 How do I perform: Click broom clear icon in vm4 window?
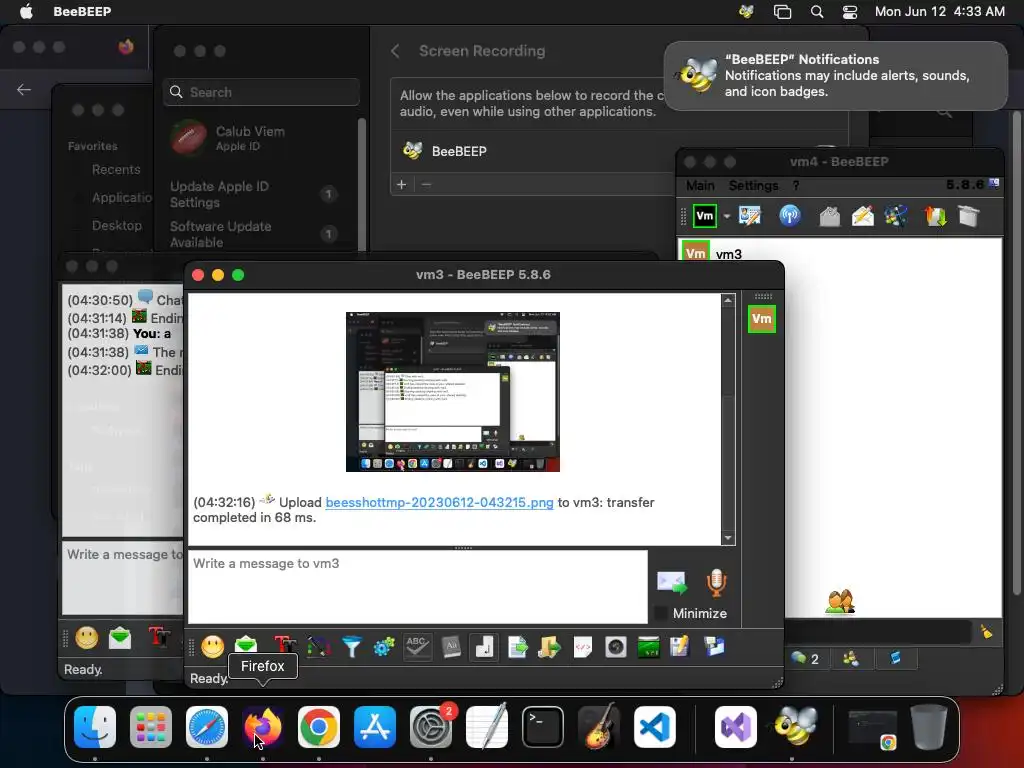pos(986,632)
